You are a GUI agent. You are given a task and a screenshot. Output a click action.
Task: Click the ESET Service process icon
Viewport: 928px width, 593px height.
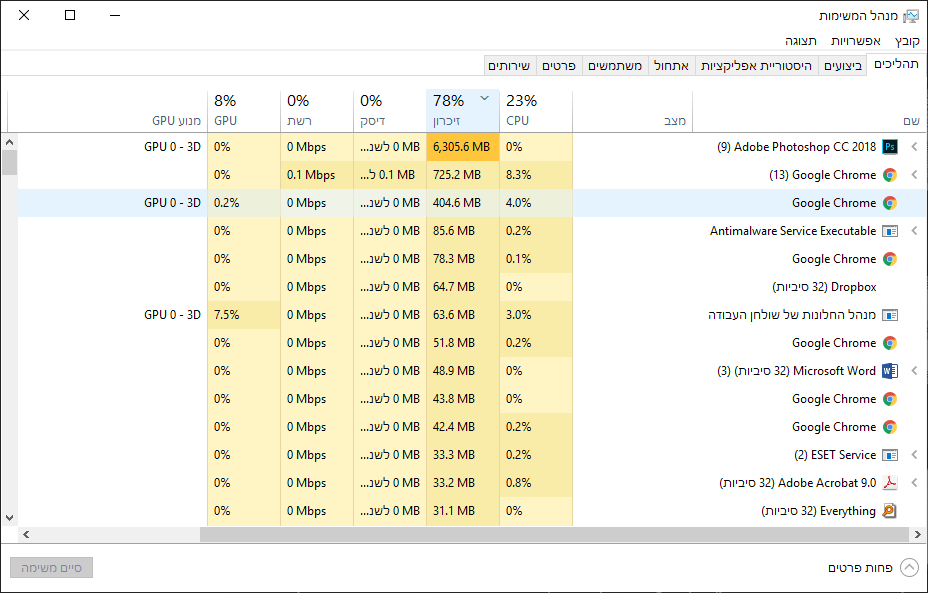(889, 455)
